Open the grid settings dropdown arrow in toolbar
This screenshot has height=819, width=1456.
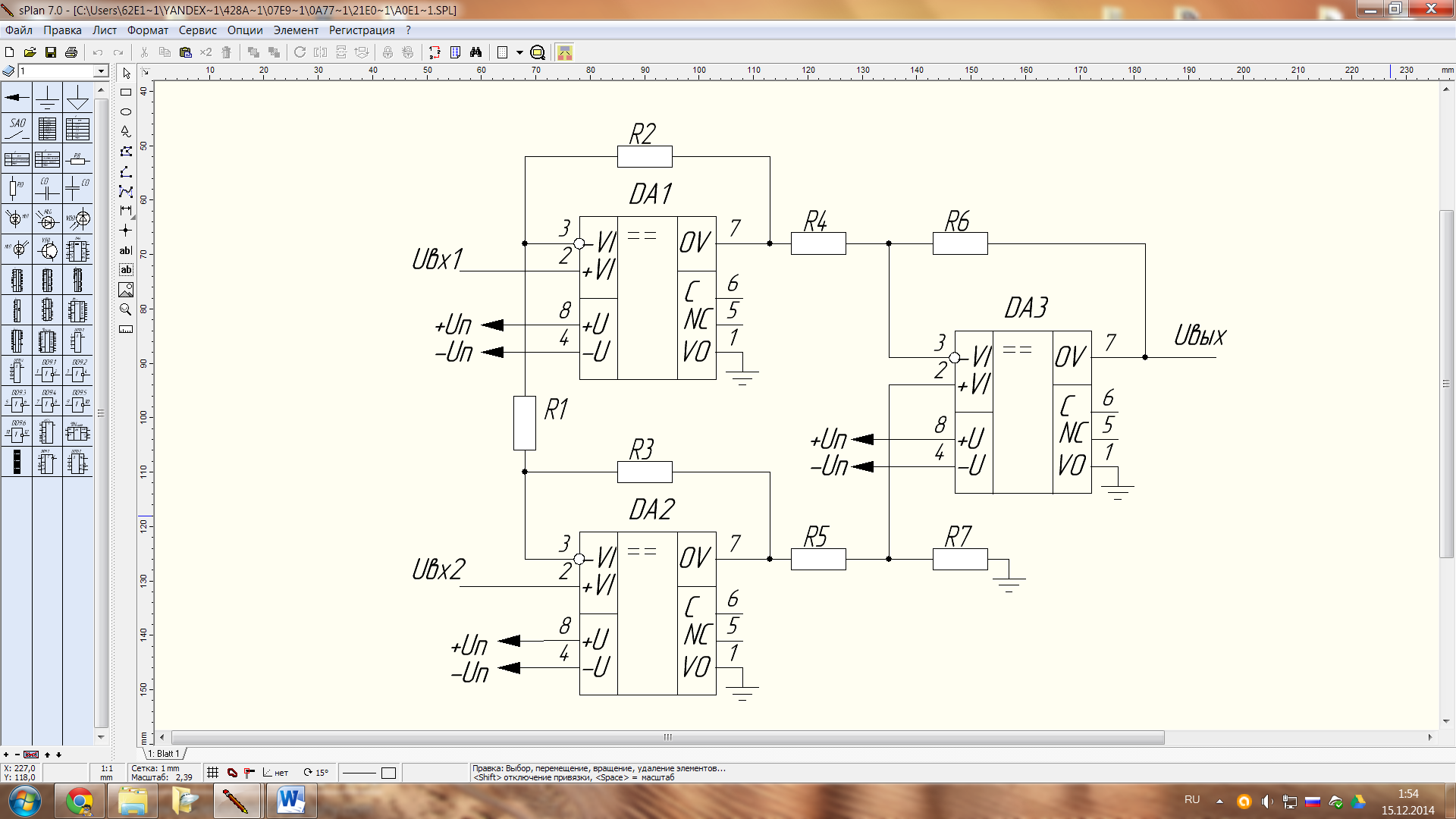519,52
